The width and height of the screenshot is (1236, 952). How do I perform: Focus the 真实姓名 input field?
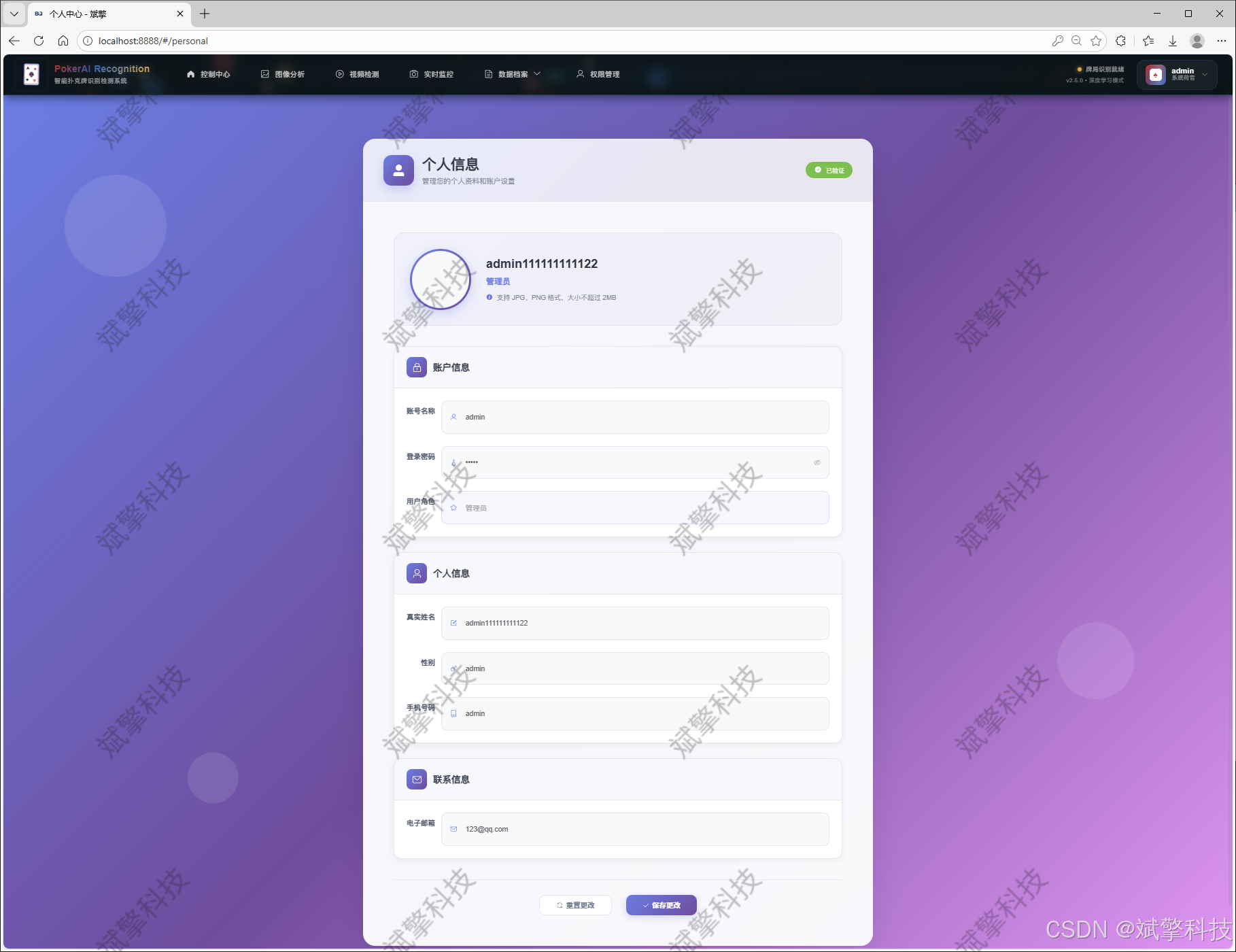[635, 623]
